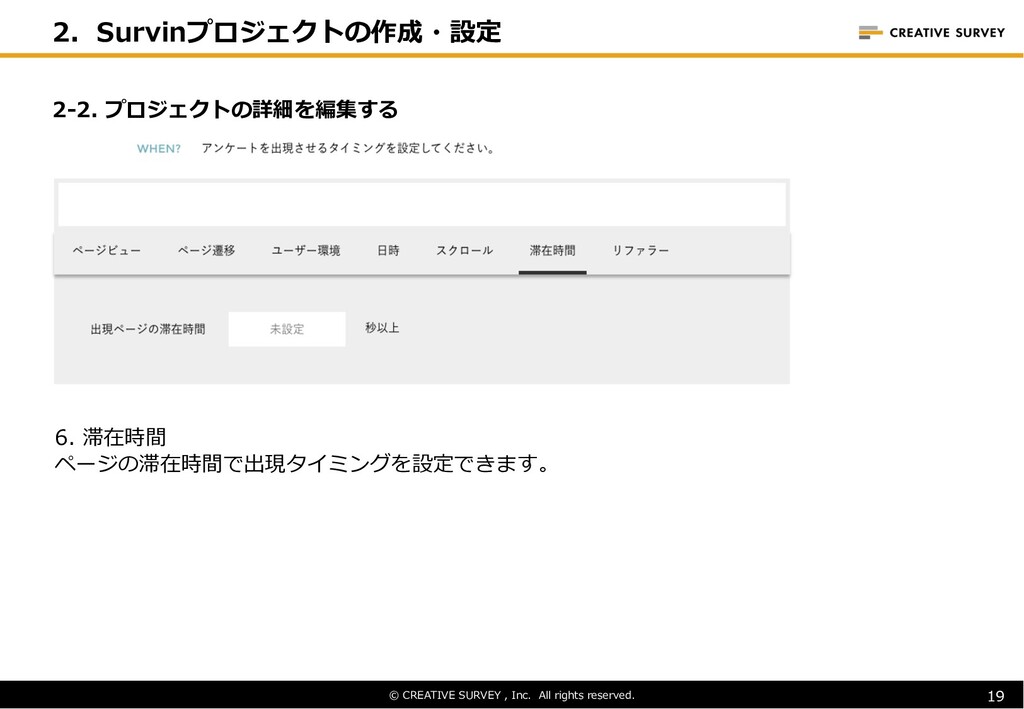This screenshot has height=709, width=1024.
Task: Click the 出現ページの滞在時間 label
Action: coord(148,329)
